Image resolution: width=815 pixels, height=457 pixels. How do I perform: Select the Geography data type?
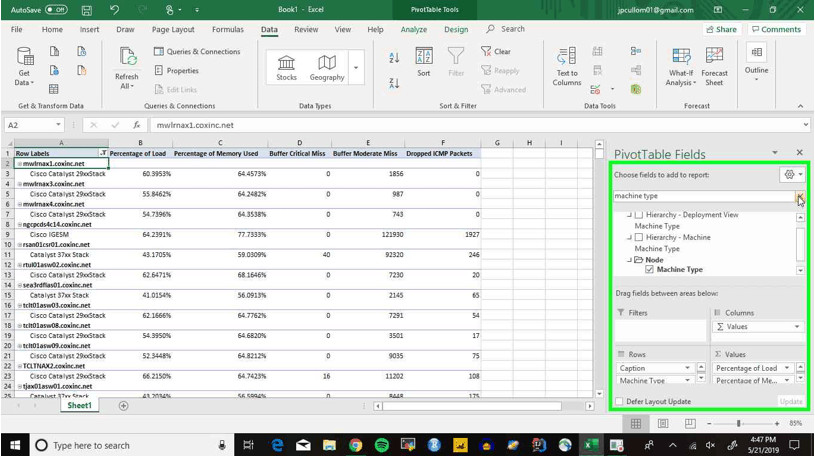click(326, 68)
